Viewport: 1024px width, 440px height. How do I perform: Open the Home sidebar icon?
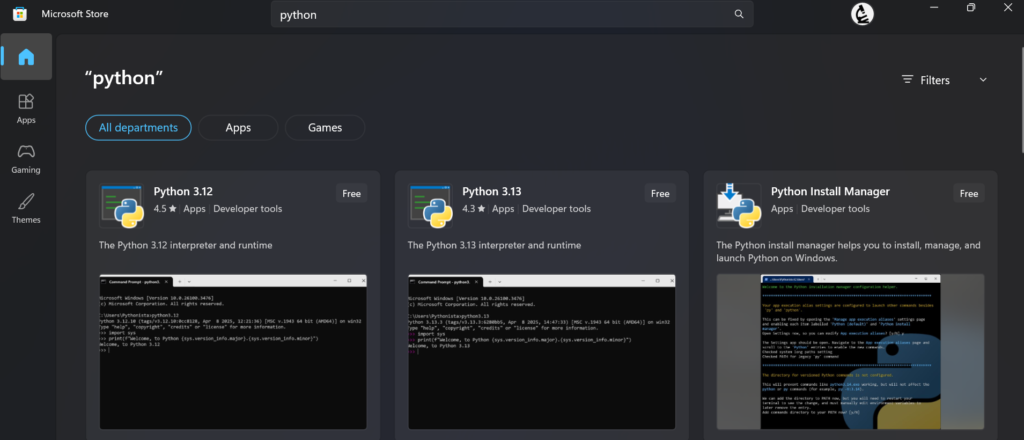point(26,57)
